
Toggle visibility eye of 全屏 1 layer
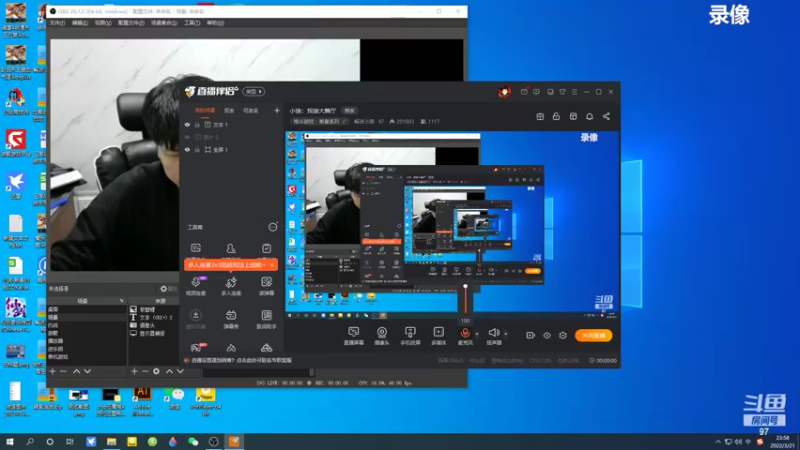(x=187, y=149)
